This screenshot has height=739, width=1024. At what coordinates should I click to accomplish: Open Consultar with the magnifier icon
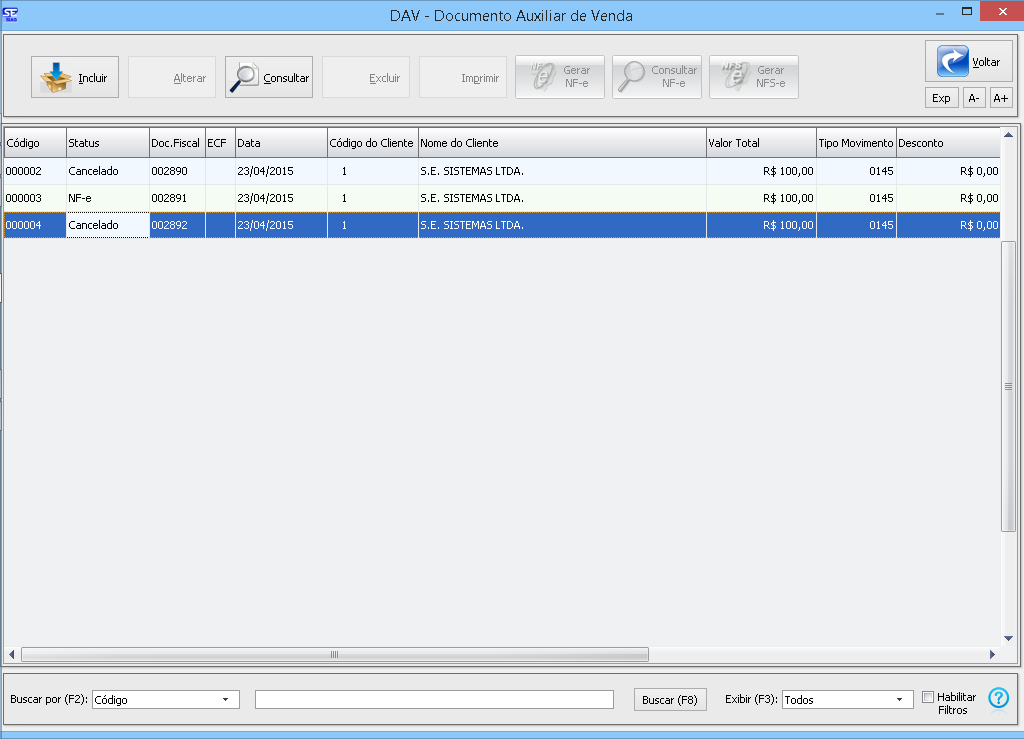(244, 78)
